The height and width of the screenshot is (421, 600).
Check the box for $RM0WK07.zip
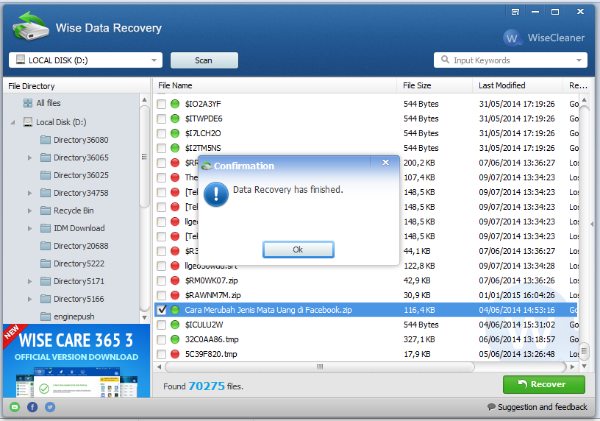161,281
